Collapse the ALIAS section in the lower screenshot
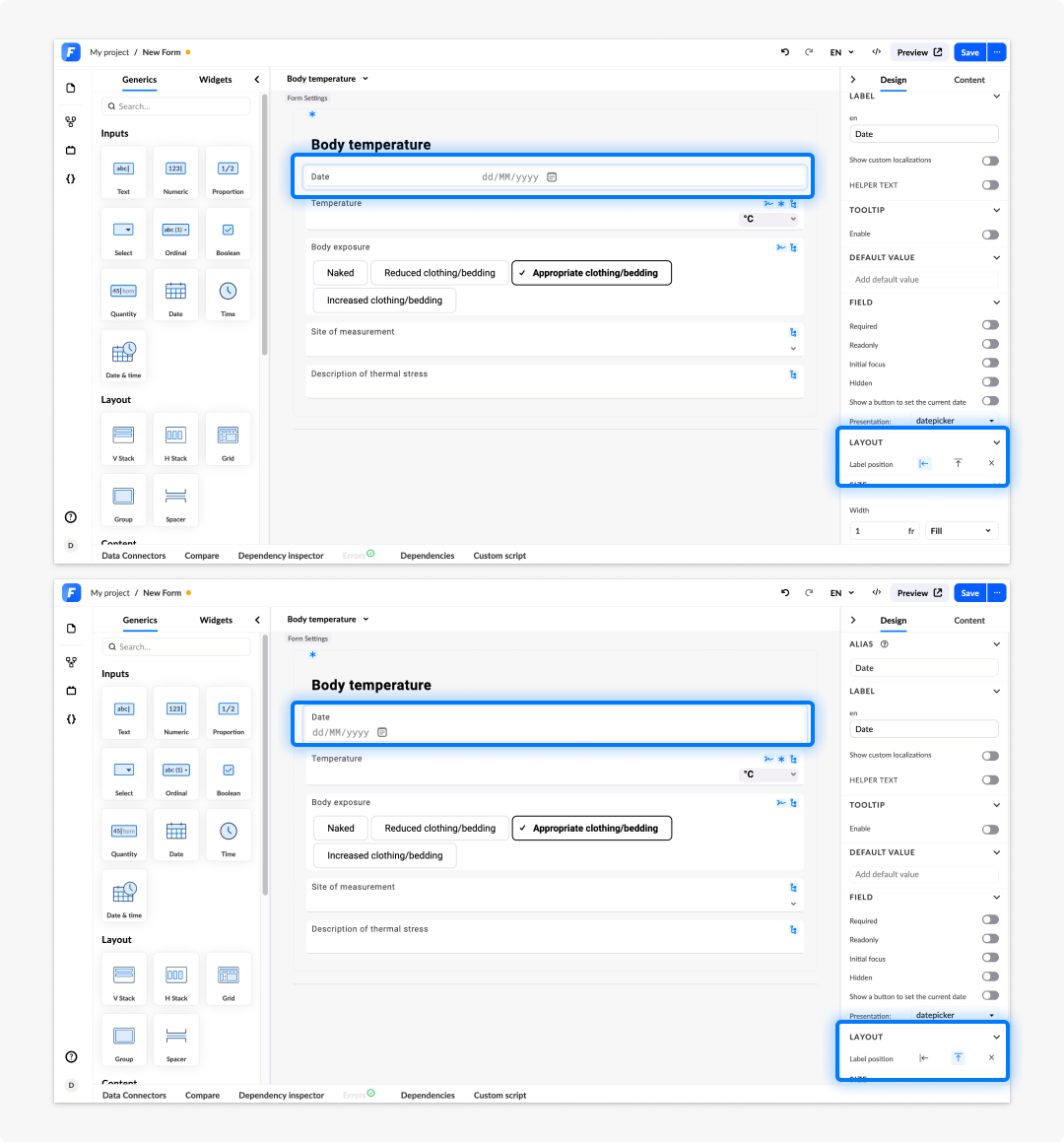1064x1142 pixels. click(x=996, y=644)
